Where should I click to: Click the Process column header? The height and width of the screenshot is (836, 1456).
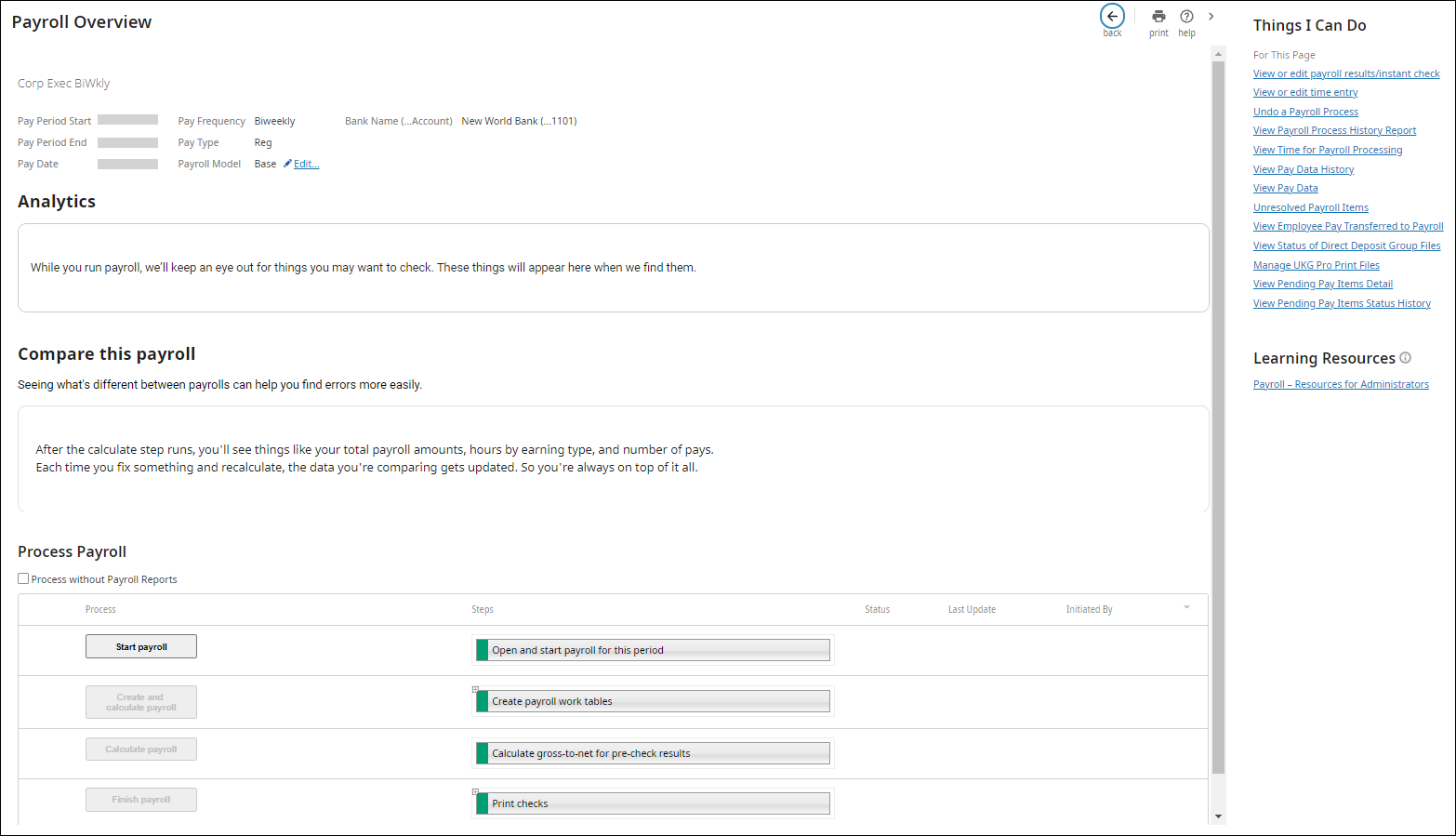pos(100,610)
